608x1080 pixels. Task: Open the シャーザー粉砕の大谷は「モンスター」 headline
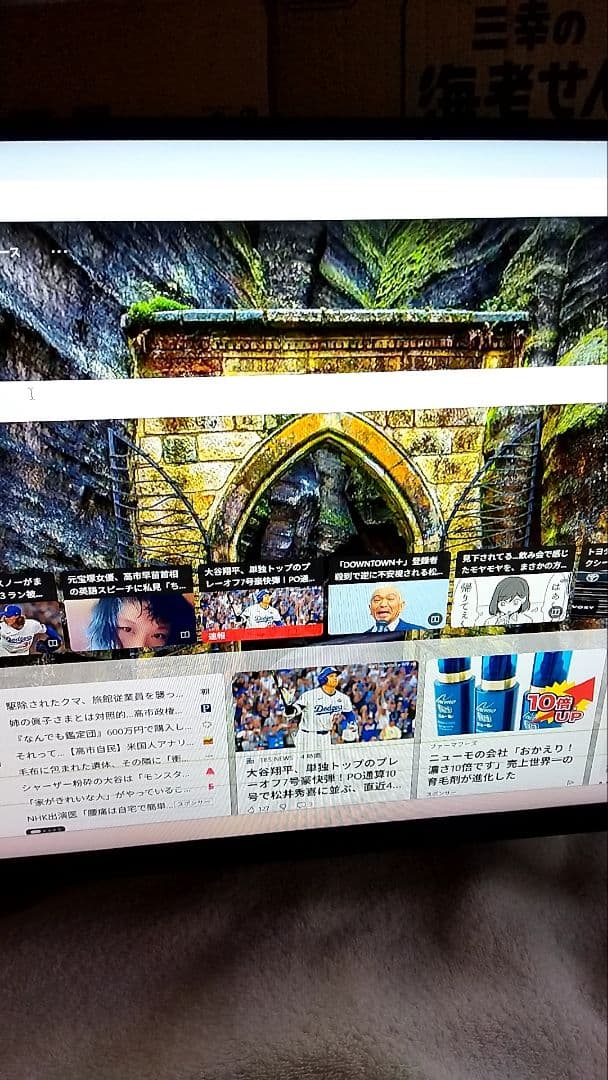point(105,787)
